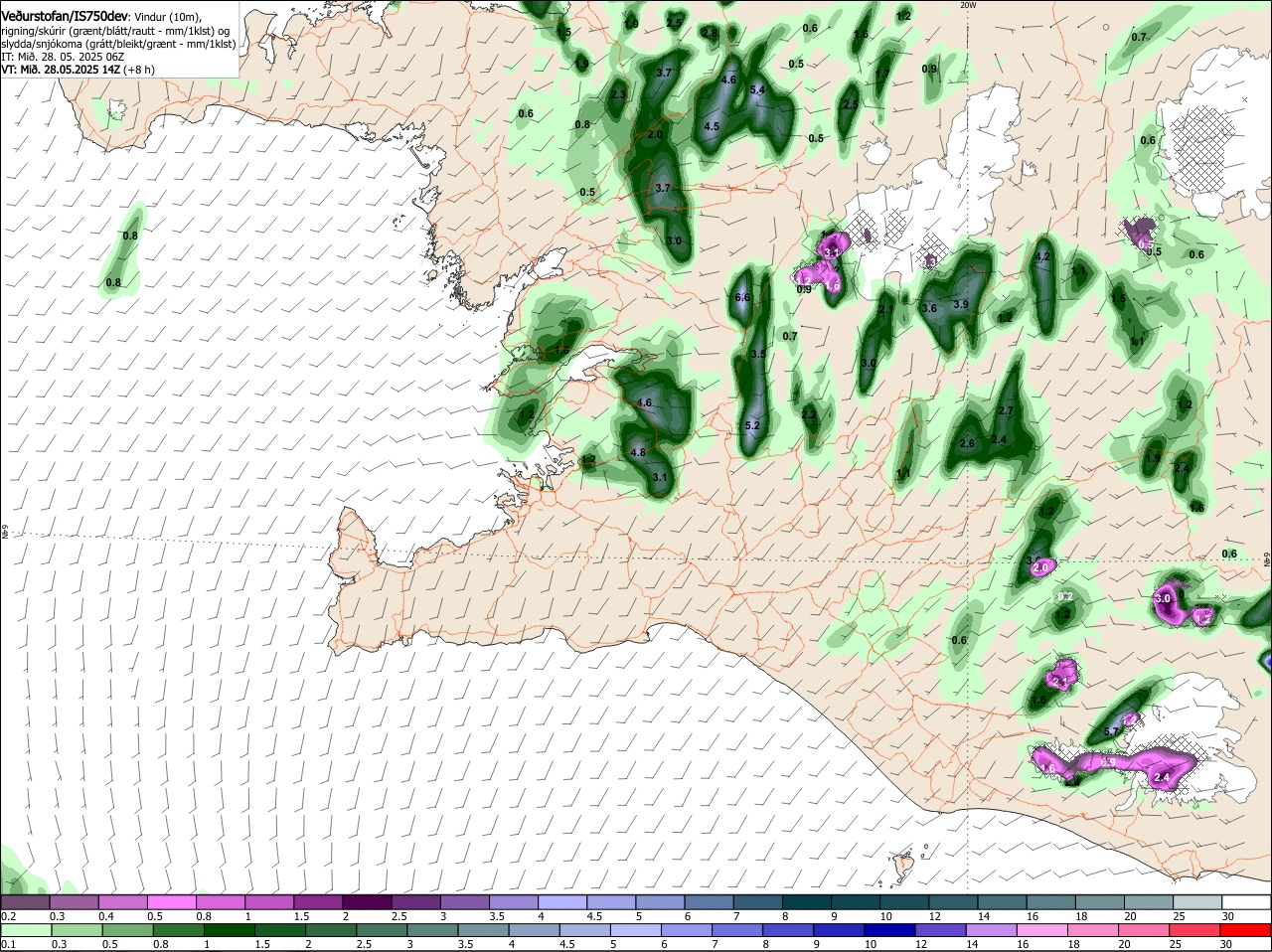
Task: Click the 5.7 precipitation value near the southeast glacier
Action: click(1112, 731)
